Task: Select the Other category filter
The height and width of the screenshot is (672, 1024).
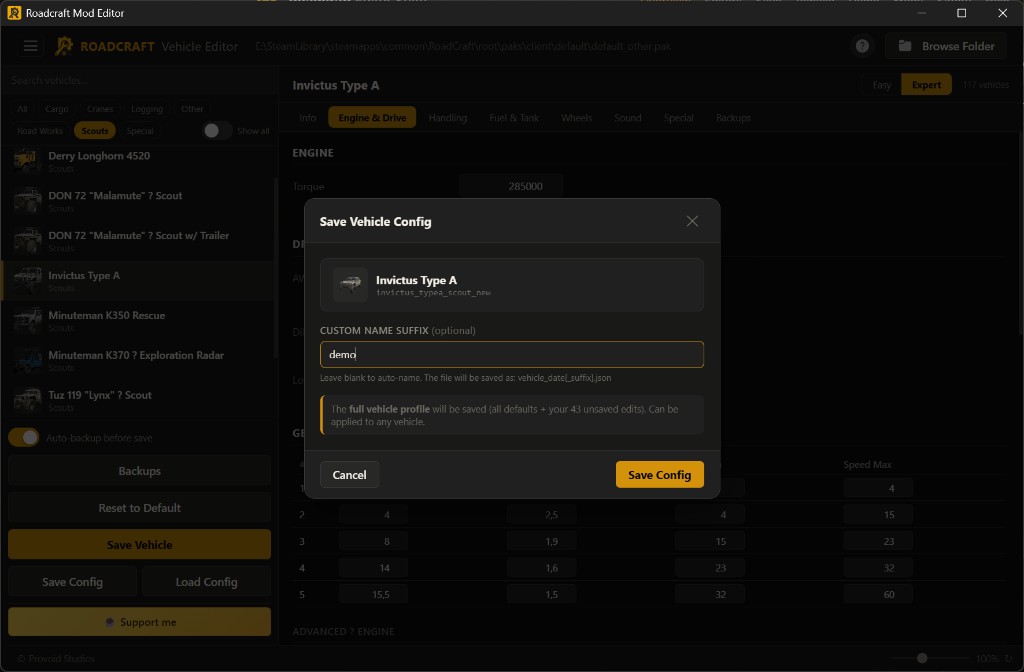Action: (192, 109)
